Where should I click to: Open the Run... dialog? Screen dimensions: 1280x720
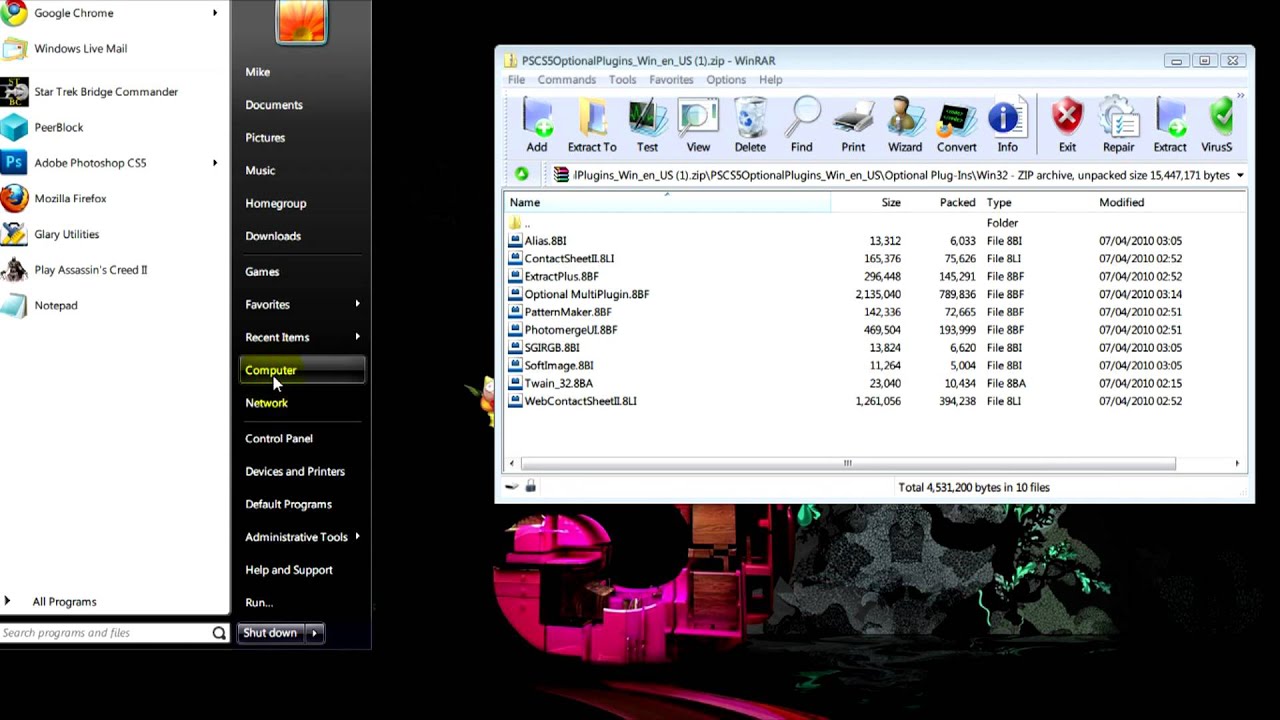pyautogui.click(x=259, y=603)
